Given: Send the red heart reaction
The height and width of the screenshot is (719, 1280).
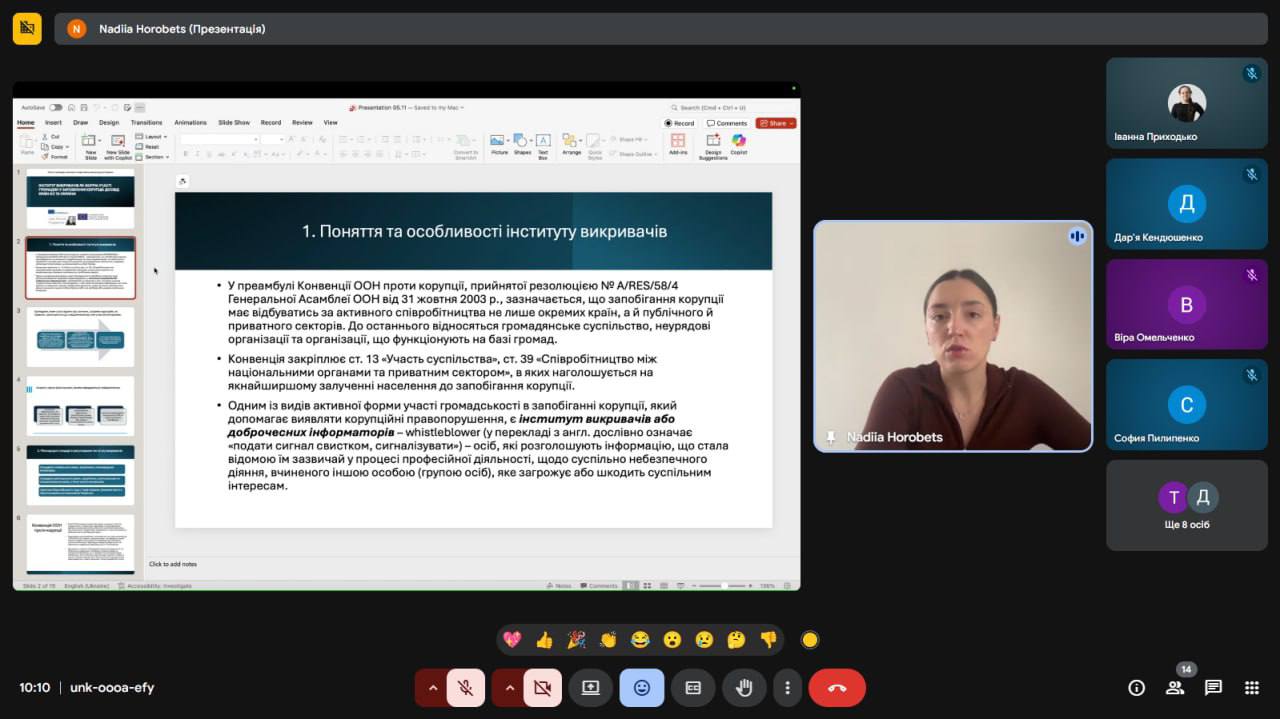Looking at the screenshot, I should [x=512, y=640].
